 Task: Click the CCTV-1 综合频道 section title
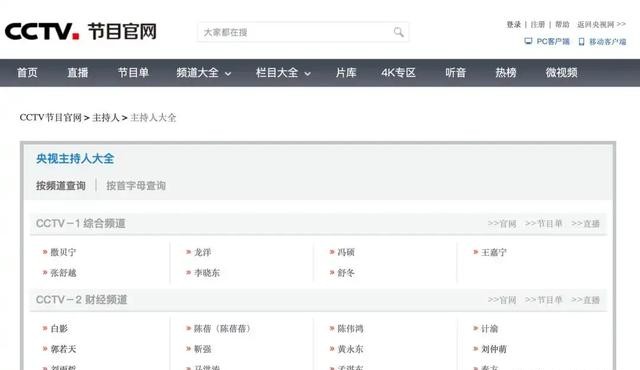coord(80,224)
